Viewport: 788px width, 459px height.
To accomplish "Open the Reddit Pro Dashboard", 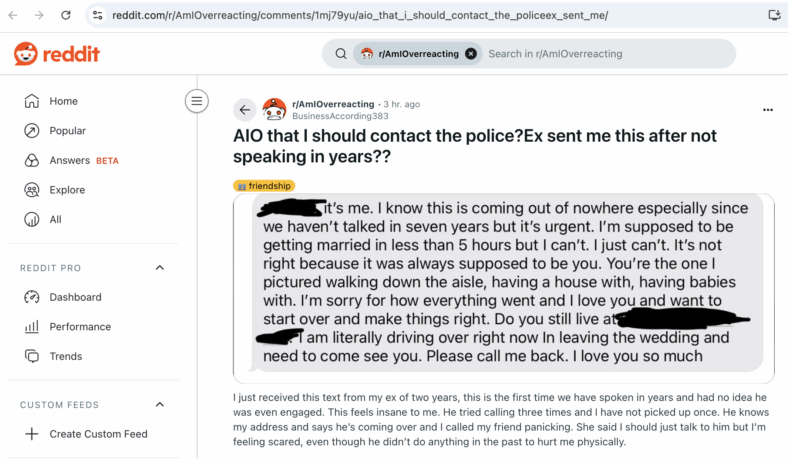I will pyautogui.click(x=93, y=297).
